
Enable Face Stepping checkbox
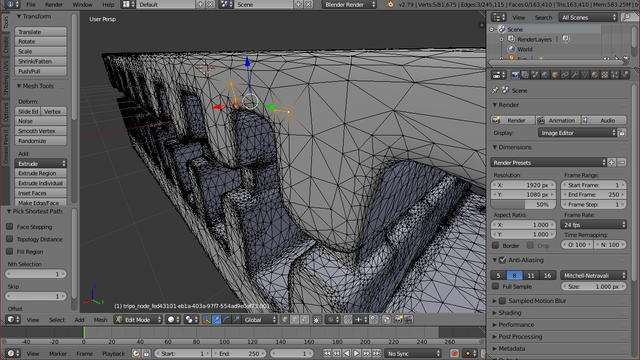pyautogui.click(x=10, y=227)
